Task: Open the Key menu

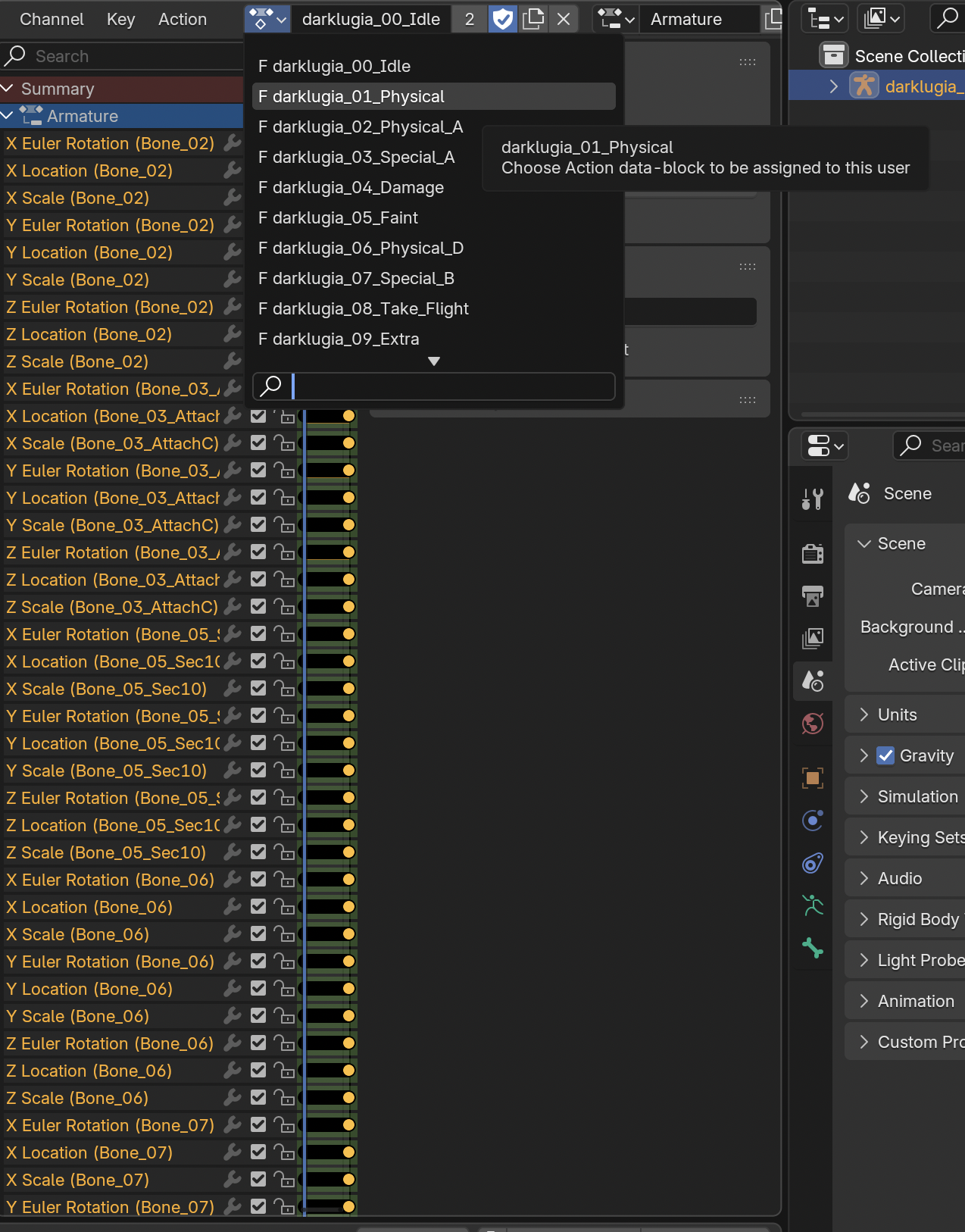Action: (x=121, y=19)
